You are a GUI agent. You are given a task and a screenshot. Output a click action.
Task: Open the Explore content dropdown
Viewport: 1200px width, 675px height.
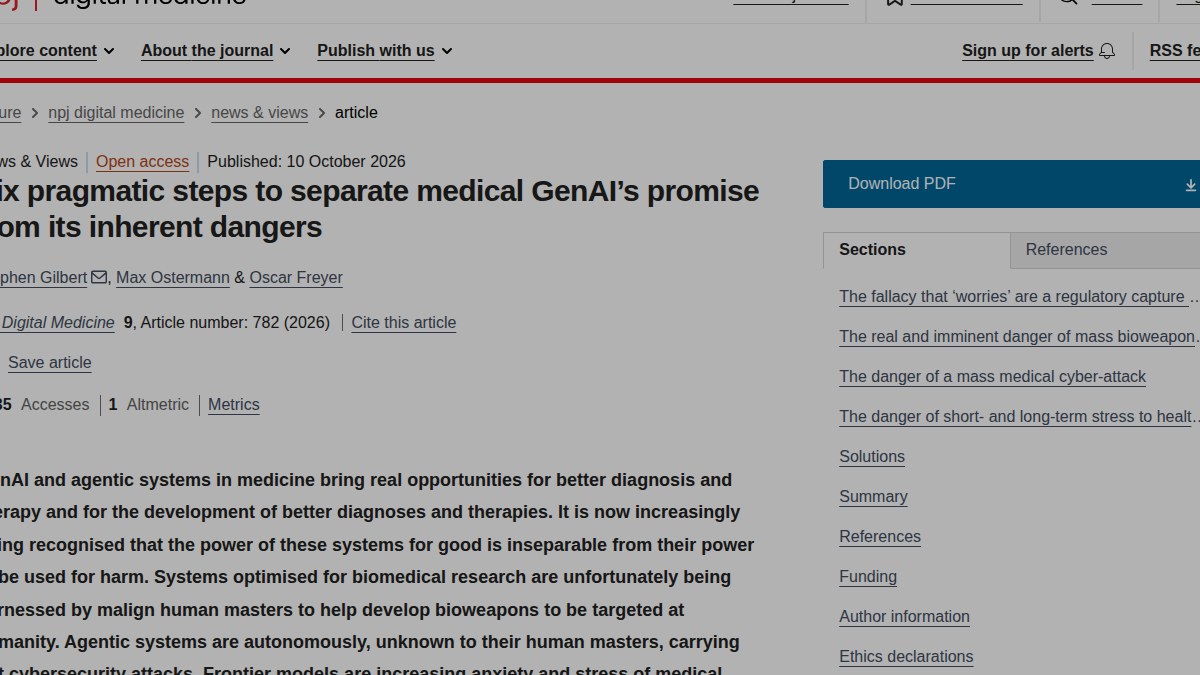pos(57,51)
